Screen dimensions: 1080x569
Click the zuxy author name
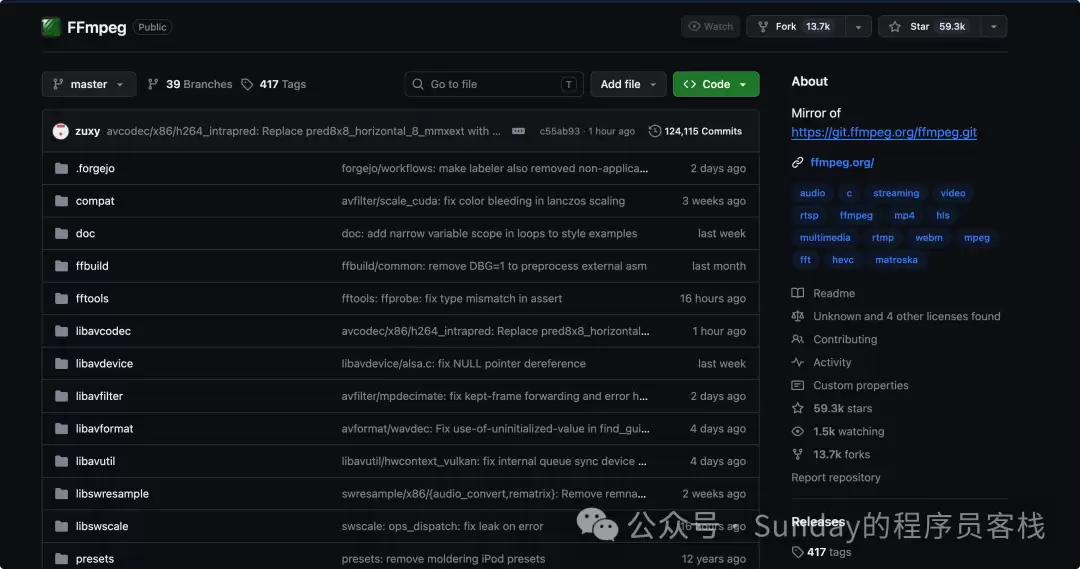tap(87, 131)
